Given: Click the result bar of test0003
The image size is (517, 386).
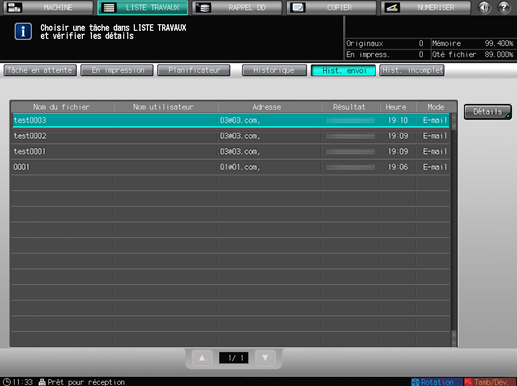Looking at the screenshot, I should pos(350,120).
